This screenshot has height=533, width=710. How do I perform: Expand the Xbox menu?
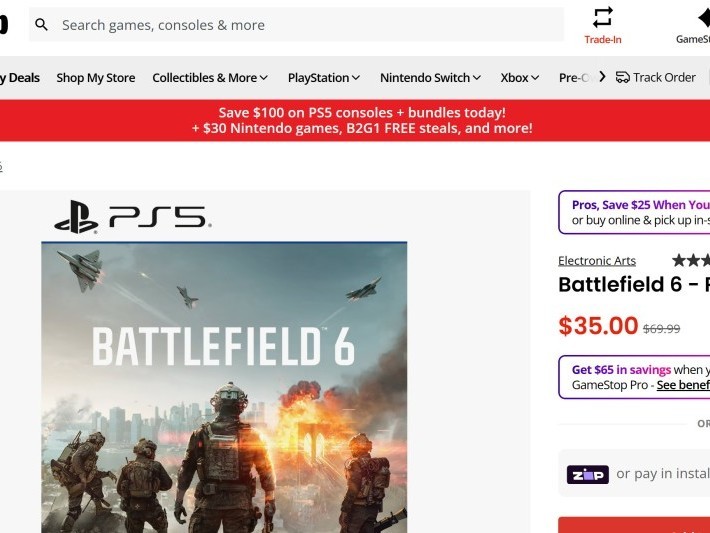[x=520, y=78]
